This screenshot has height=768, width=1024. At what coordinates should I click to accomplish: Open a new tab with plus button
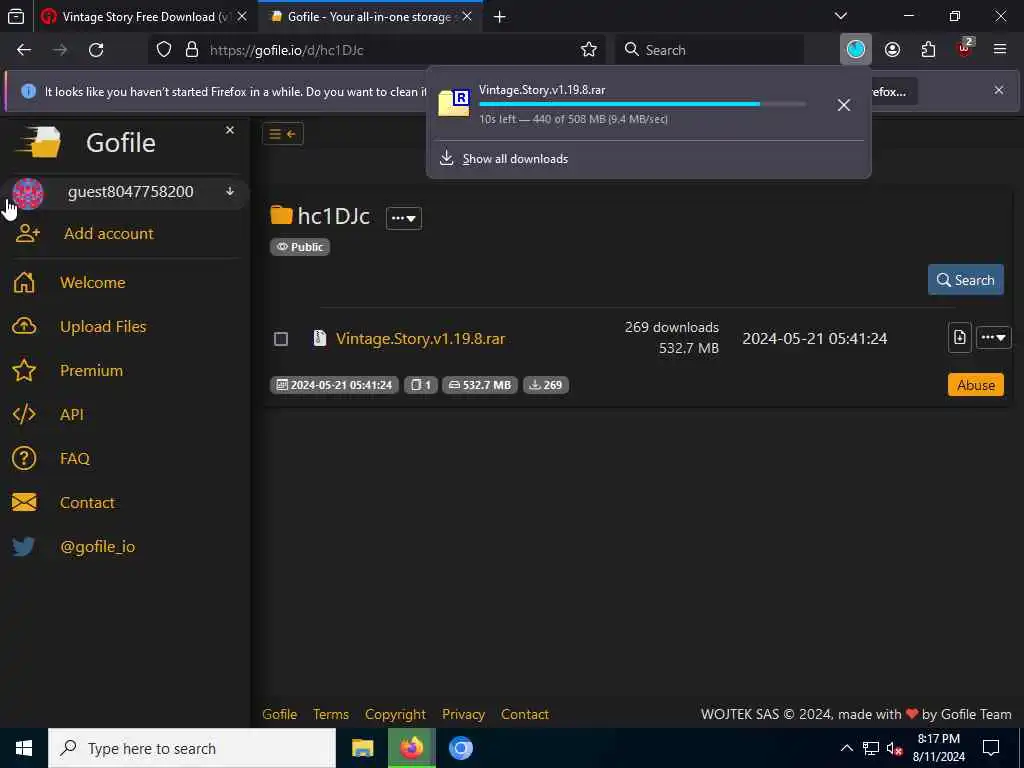[x=500, y=17]
